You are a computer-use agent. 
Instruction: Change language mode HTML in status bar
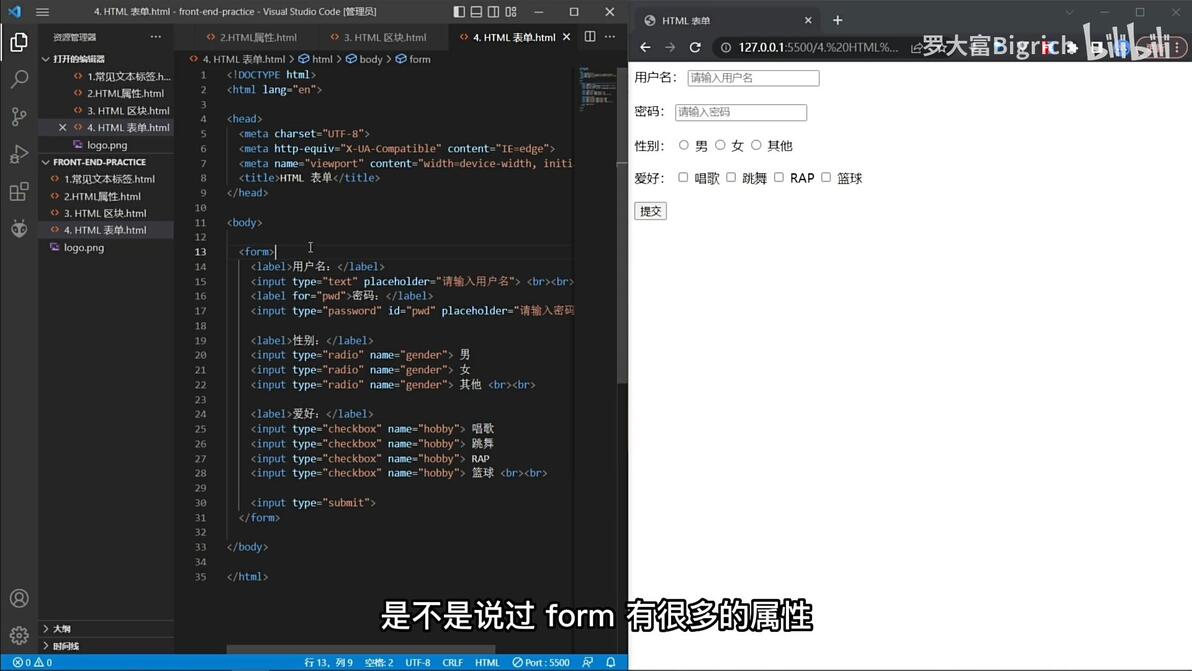tap(487, 663)
